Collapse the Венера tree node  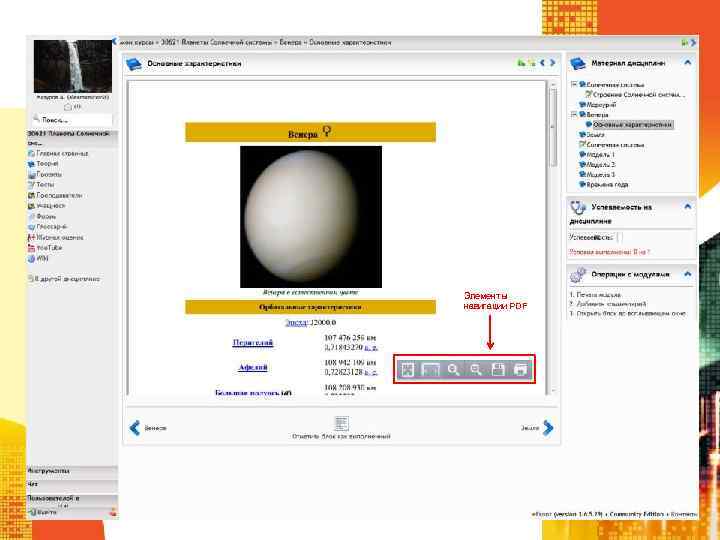coord(574,114)
